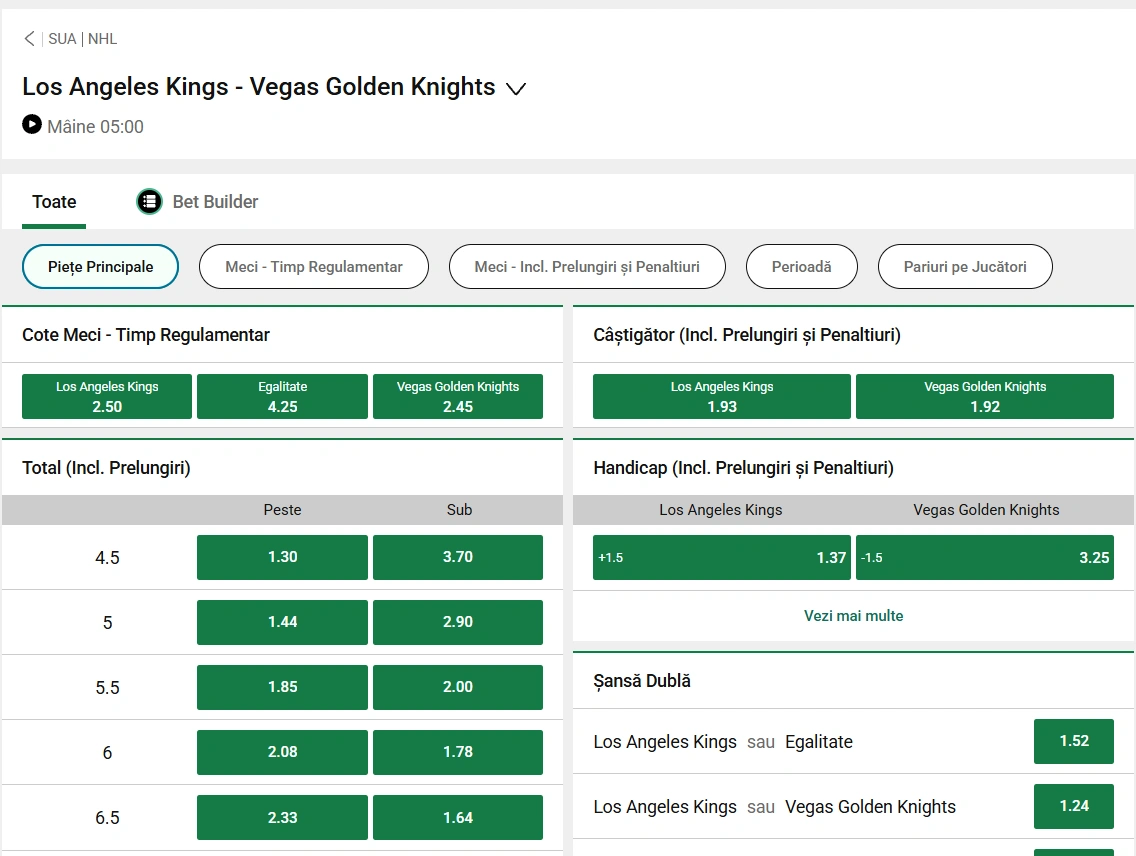Click Vezi mai multe to expand handicap options
The height and width of the screenshot is (856, 1136).
pos(853,616)
